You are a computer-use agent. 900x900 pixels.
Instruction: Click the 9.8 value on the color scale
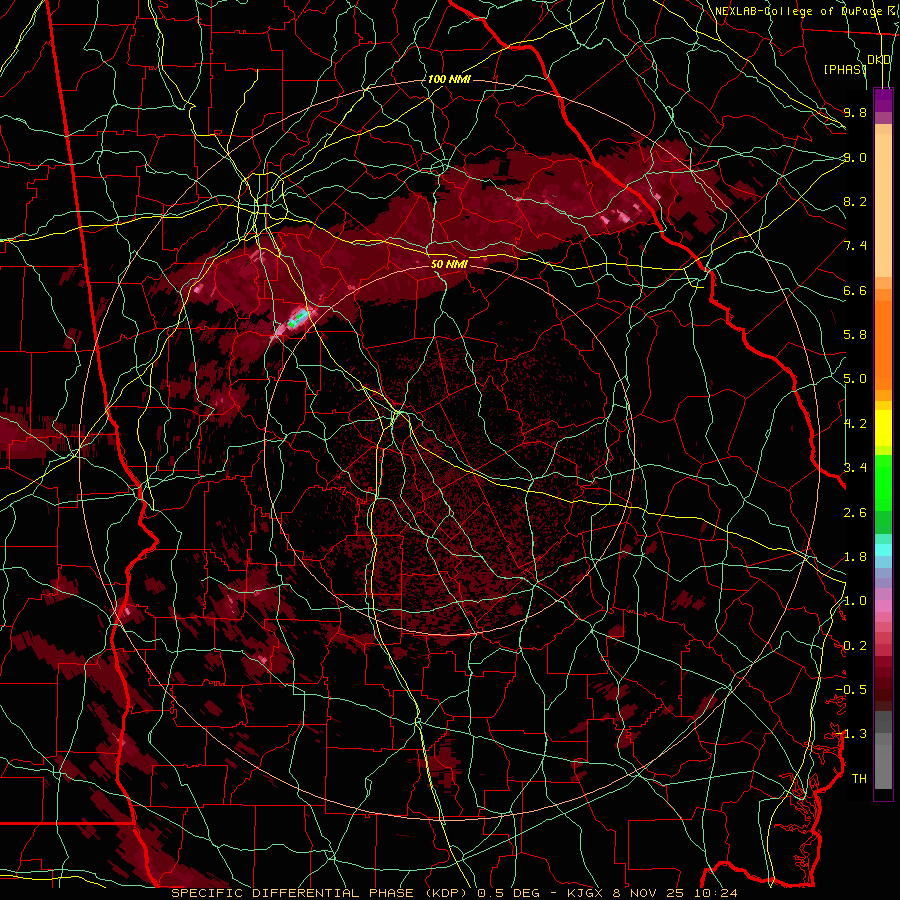tap(855, 112)
